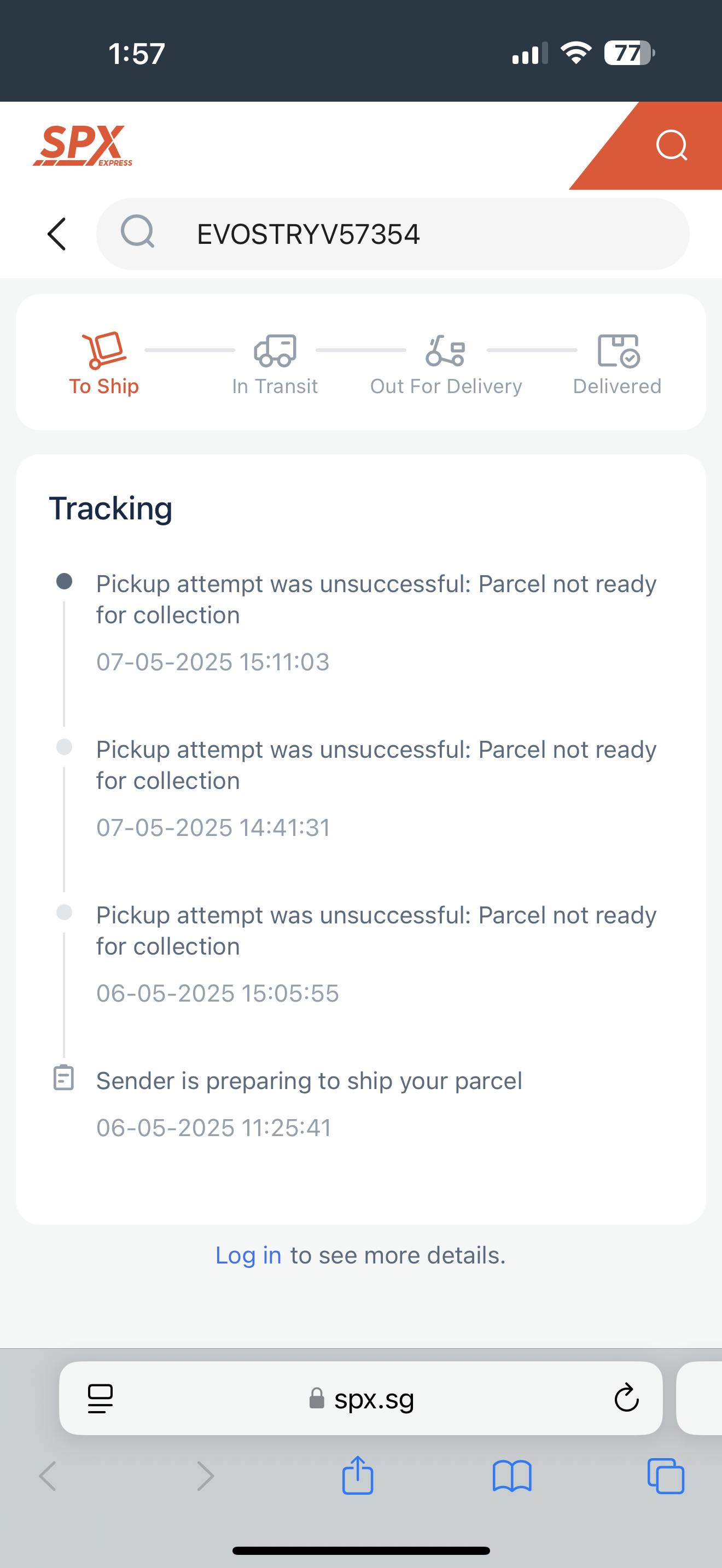Click the Log in link
This screenshot has height=1568, width=722.
[248, 1255]
